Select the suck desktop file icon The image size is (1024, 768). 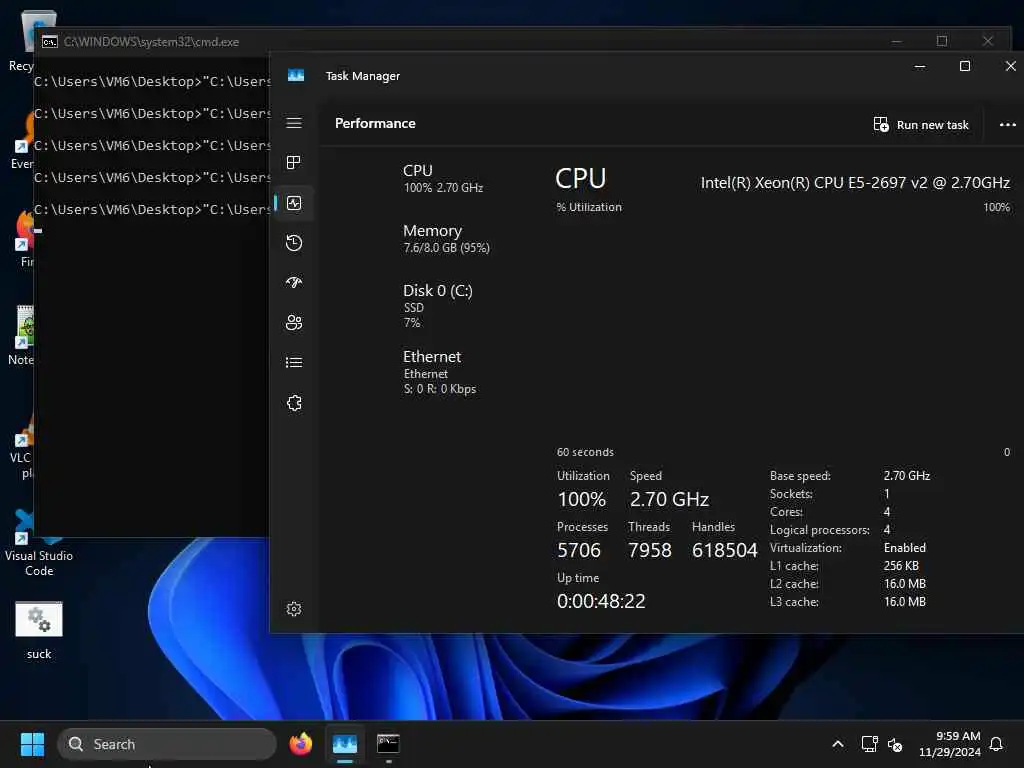point(39,630)
